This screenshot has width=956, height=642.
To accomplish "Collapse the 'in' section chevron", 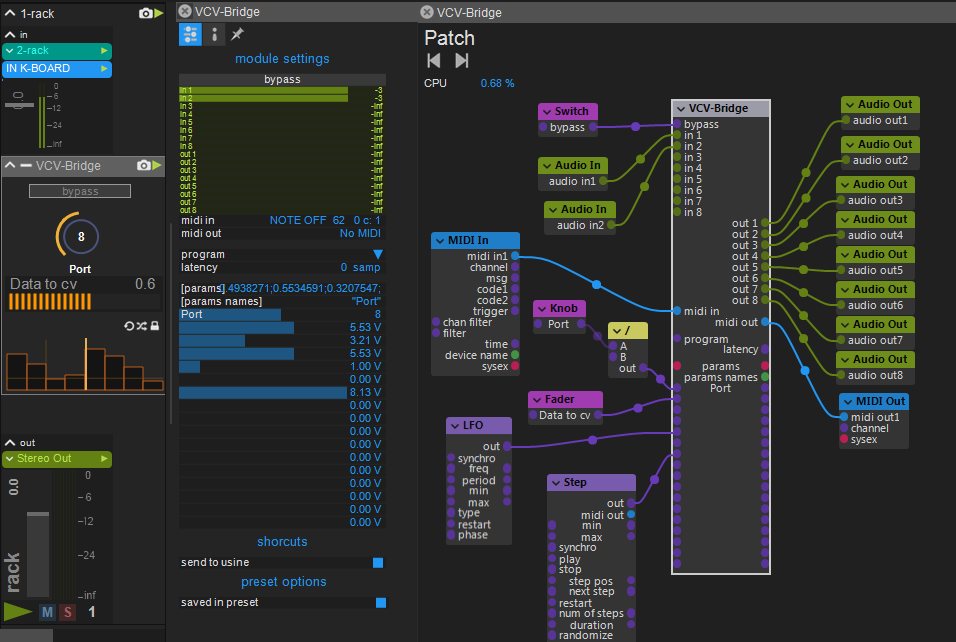I will [10, 35].
